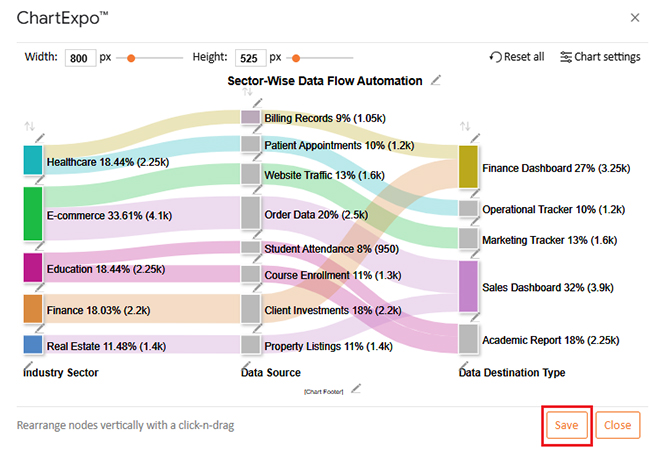Click the Width slider handle
Image resolution: width=650 pixels, height=458 pixels.
(x=131, y=58)
